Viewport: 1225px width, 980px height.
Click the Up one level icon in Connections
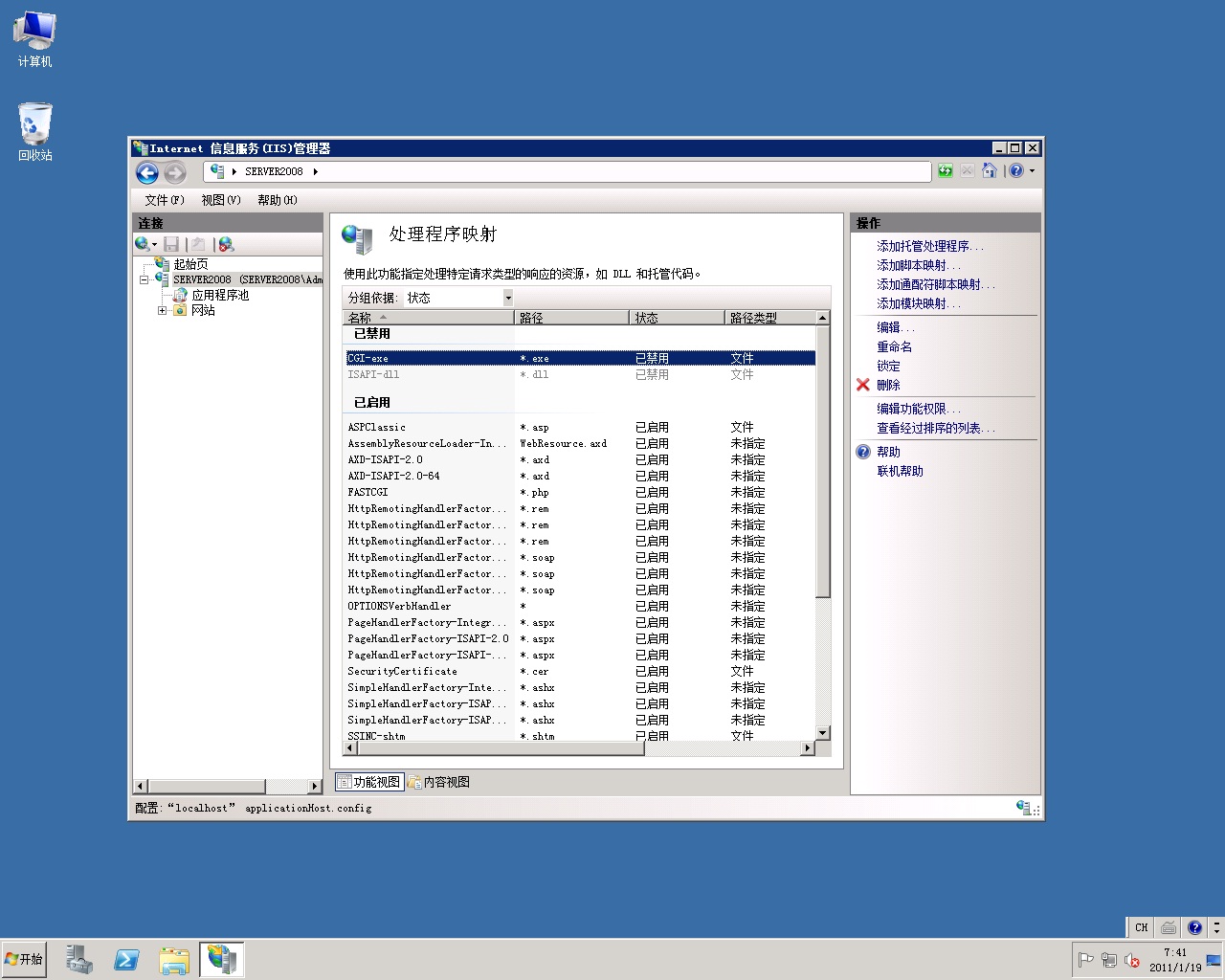click(197, 244)
